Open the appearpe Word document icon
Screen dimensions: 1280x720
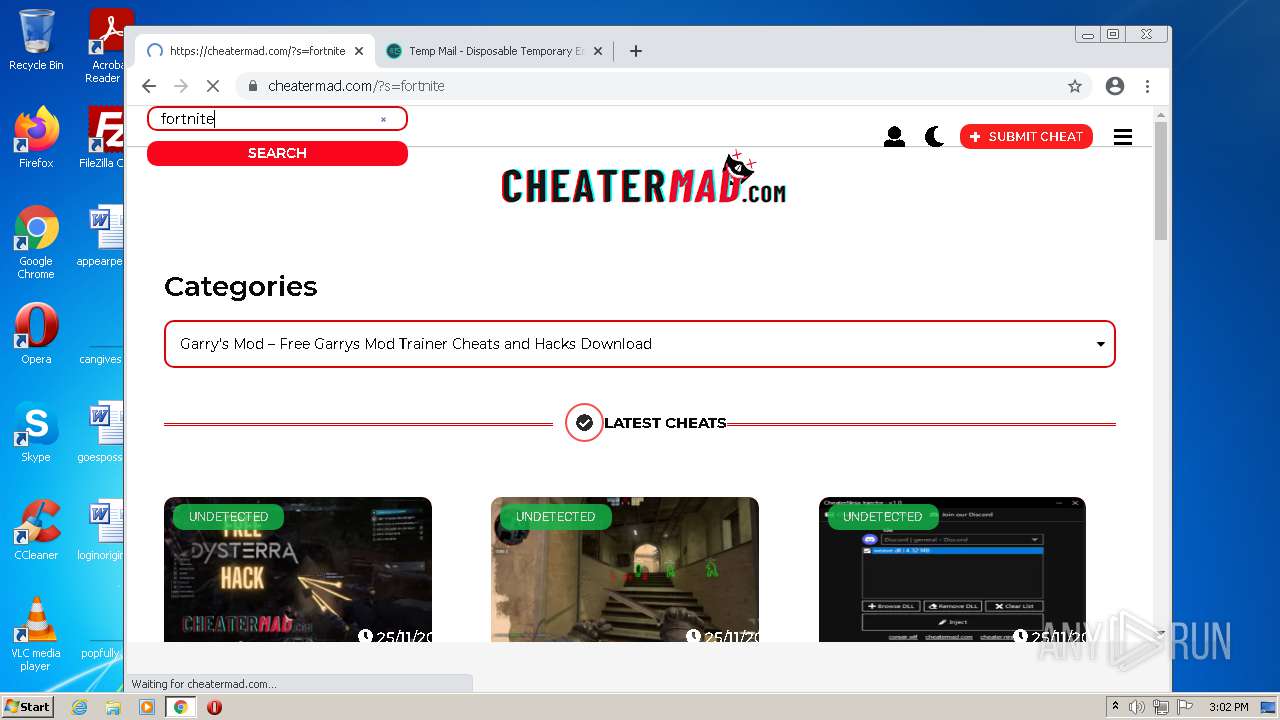pos(103,236)
